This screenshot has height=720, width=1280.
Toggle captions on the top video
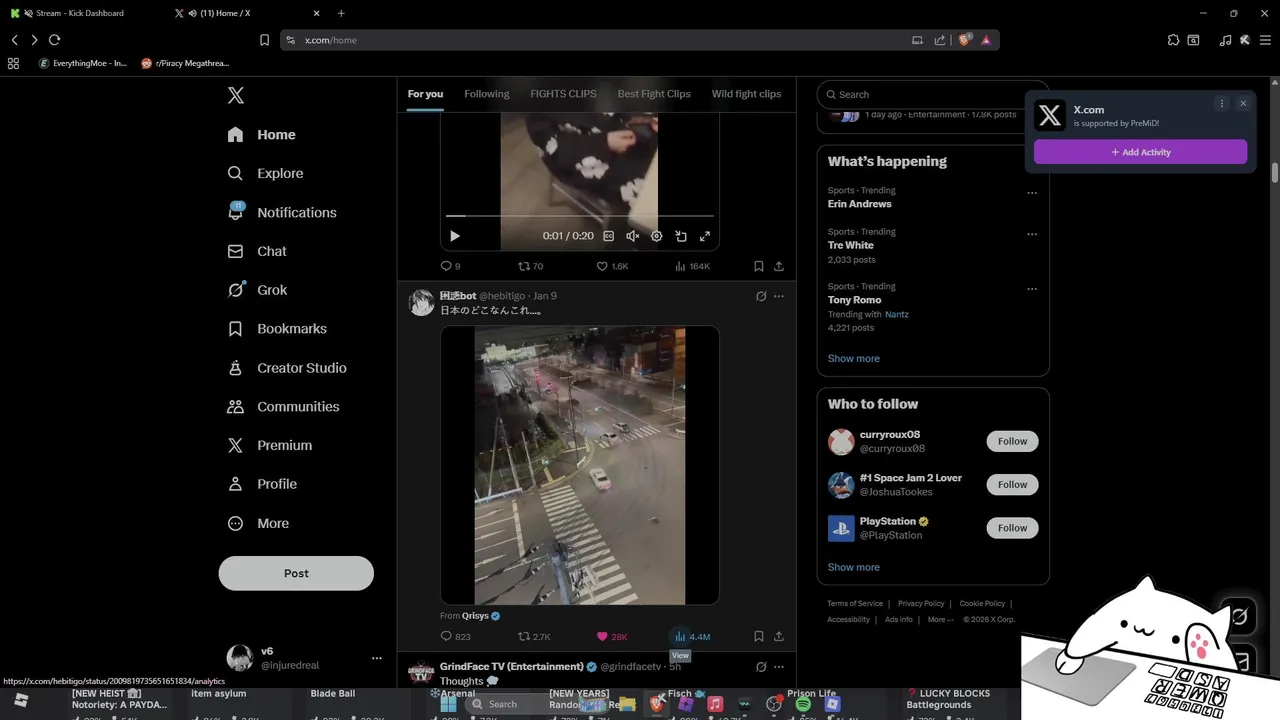point(608,236)
